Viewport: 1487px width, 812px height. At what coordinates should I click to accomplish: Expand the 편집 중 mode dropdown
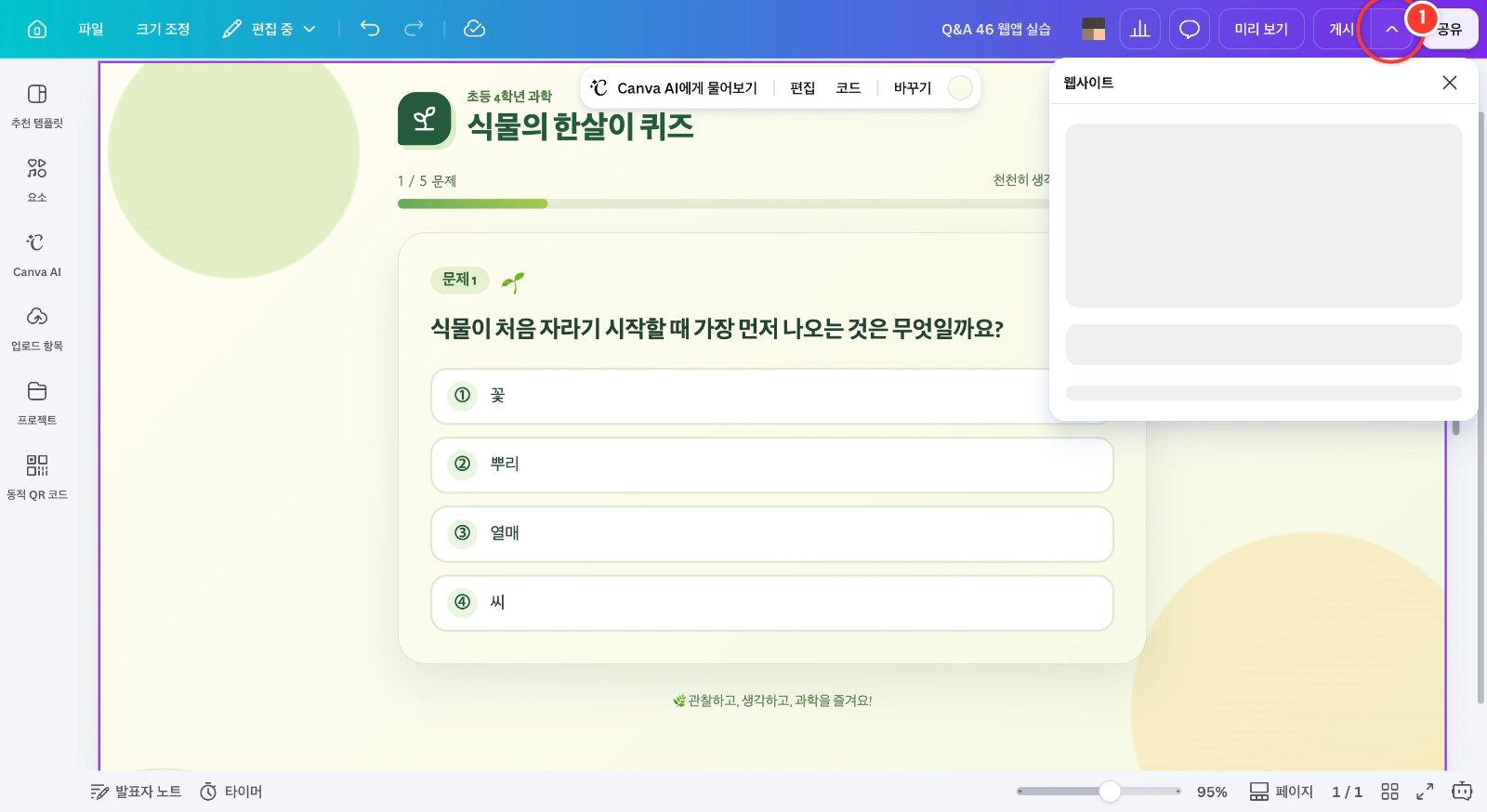point(270,29)
